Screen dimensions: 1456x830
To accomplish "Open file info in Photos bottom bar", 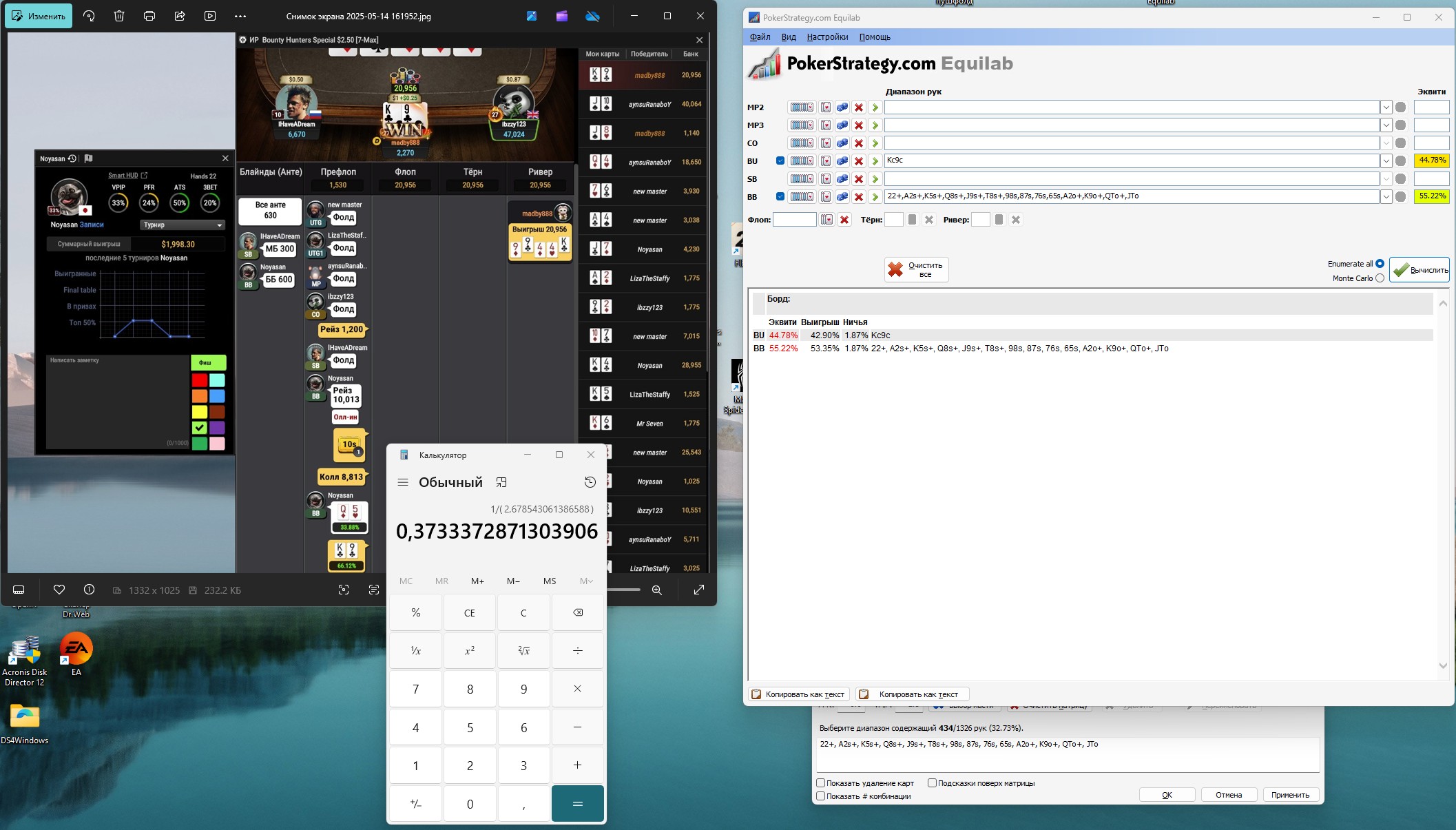I will [x=89, y=590].
